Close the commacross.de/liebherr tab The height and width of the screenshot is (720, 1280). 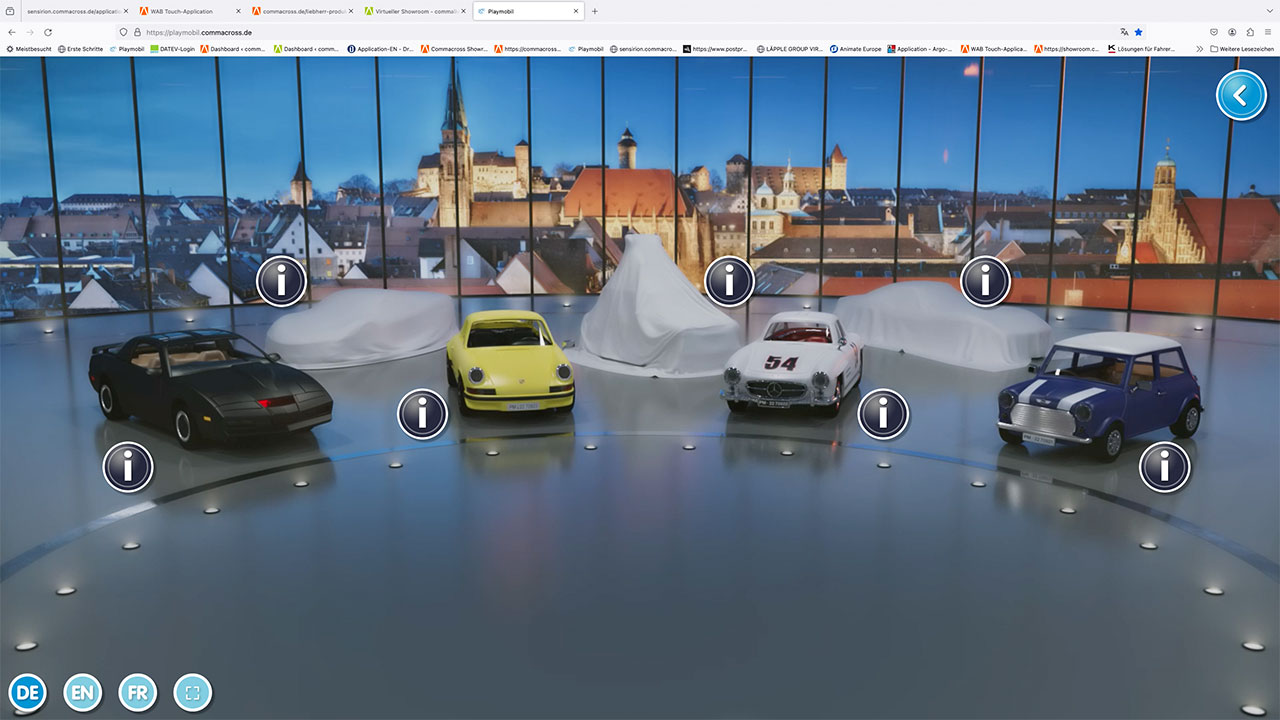point(351,11)
